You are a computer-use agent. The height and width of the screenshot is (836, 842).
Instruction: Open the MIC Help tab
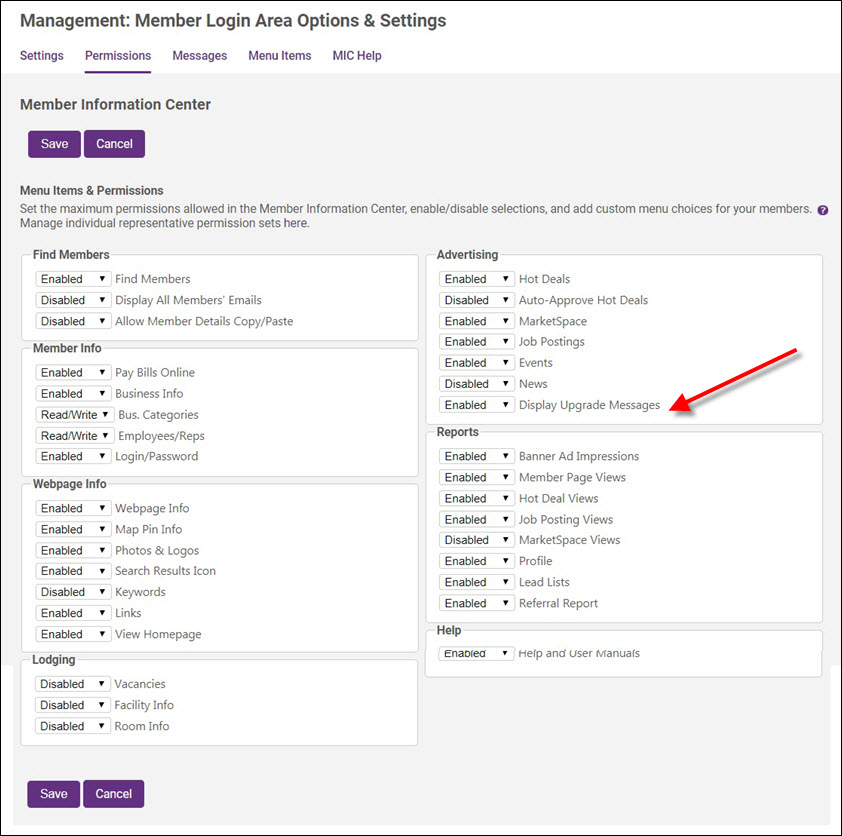pos(357,56)
